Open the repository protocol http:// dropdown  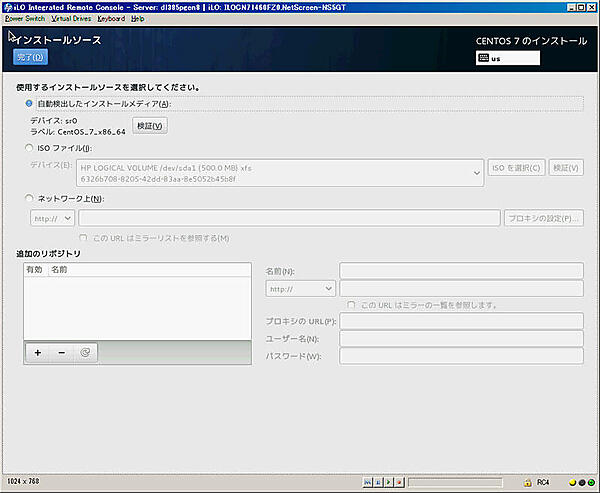click(300, 288)
